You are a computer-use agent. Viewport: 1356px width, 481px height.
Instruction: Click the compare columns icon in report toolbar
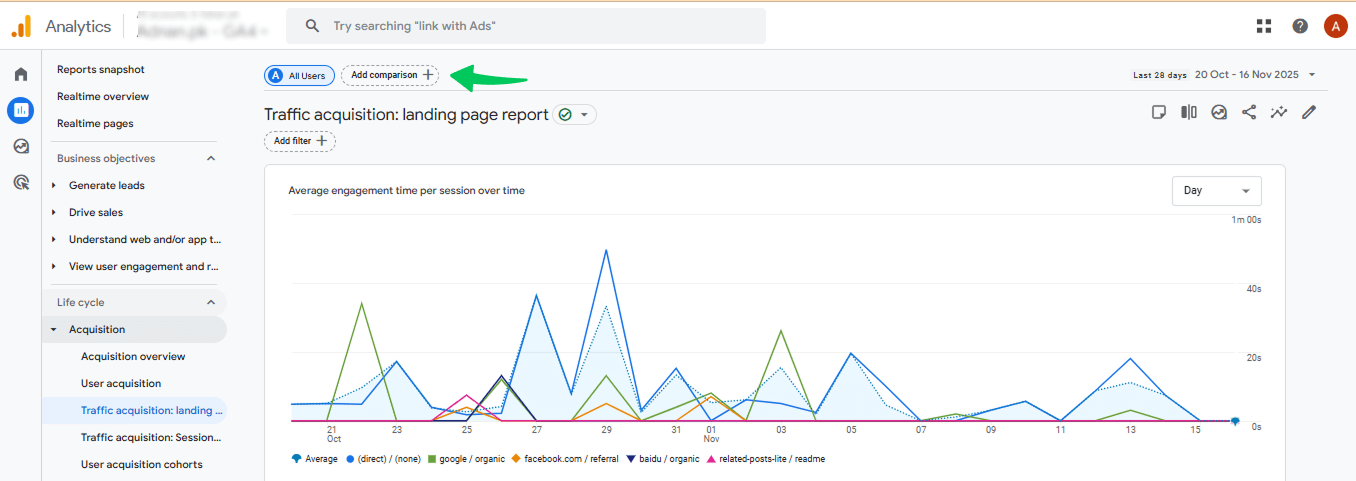click(1189, 112)
